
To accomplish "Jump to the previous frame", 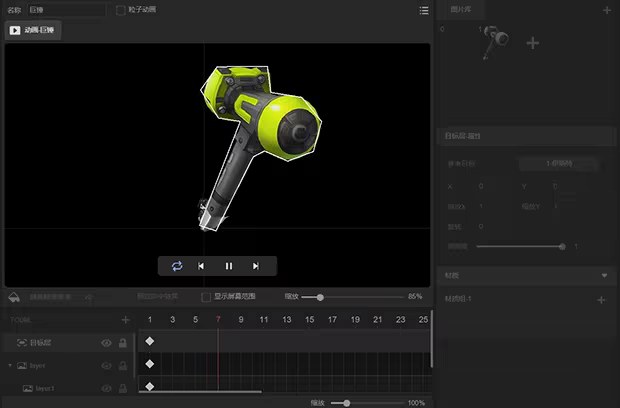I will click(x=201, y=266).
